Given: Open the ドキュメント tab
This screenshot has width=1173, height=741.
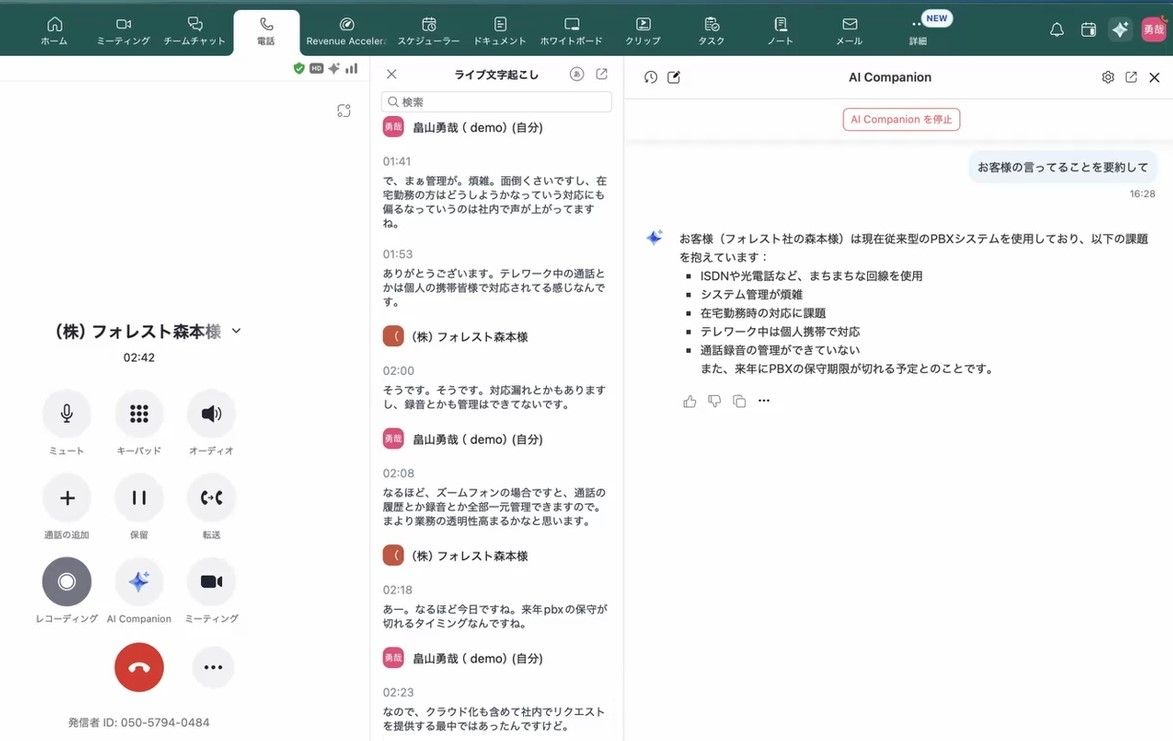Looking at the screenshot, I should pos(500,31).
